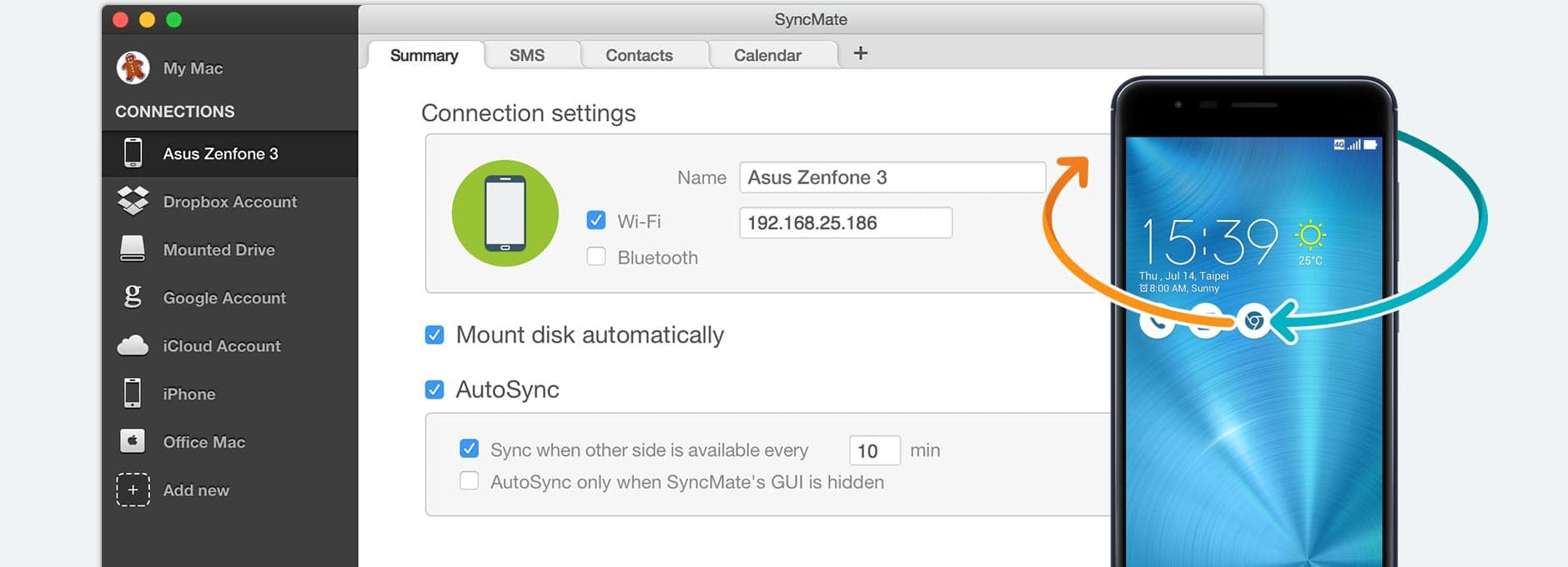Uncheck Mount disk automatically
Screen dimensions: 1568x567
pos(435,334)
